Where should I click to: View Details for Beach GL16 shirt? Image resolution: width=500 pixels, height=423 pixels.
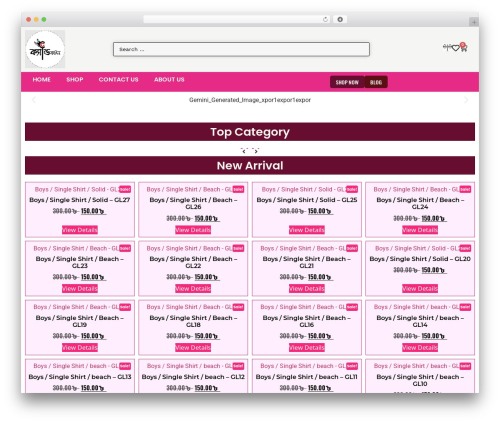point(307,348)
